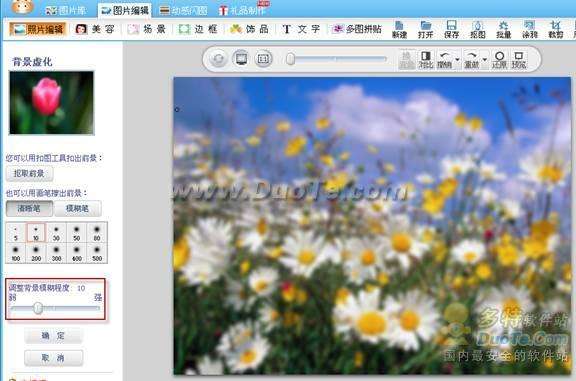Click the 对比 compare icon
The height and width of the screenshot is (381, 576).
click(x=426, y=60)
